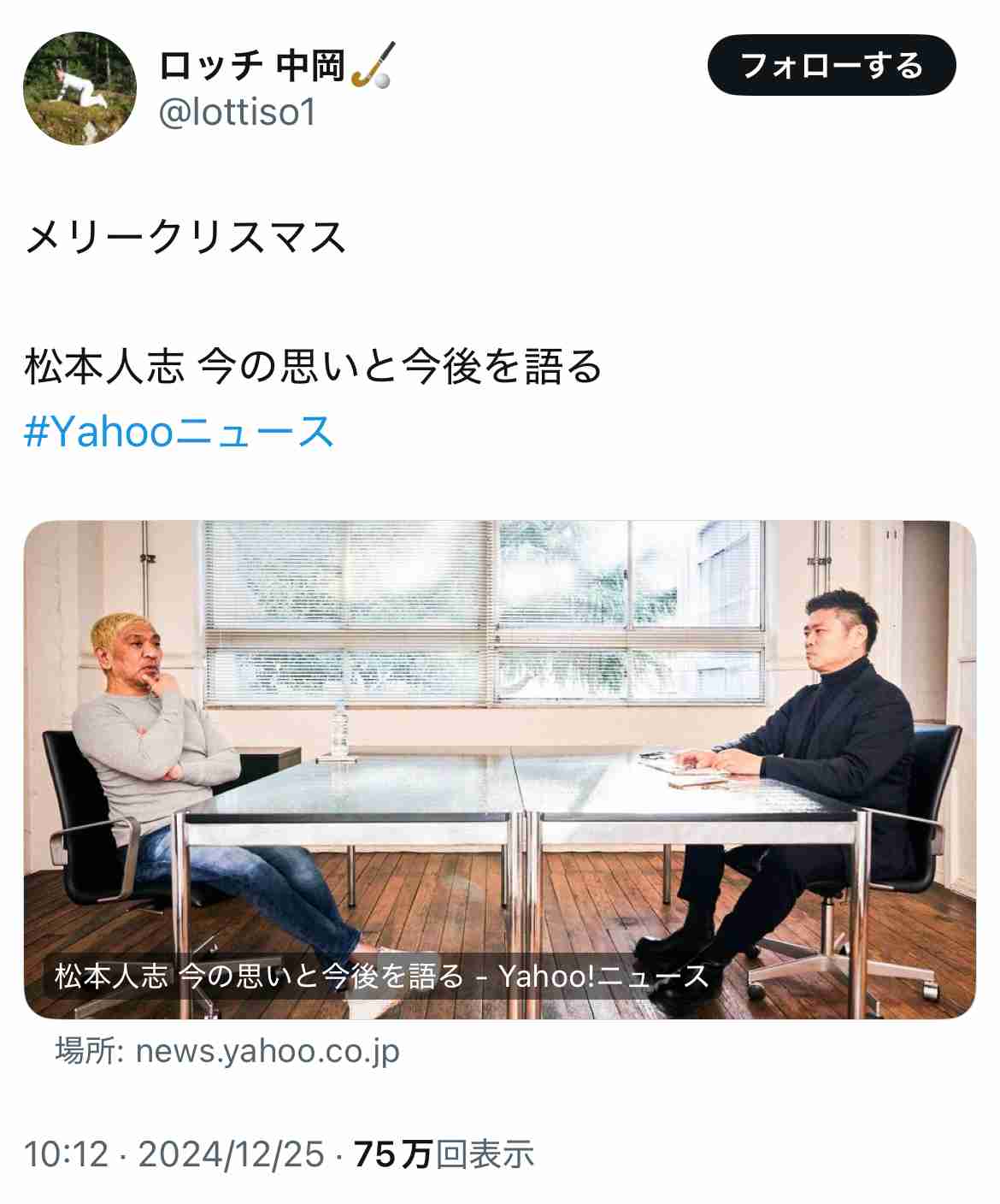Image resolution: width=1000 pixels, height=1204 pixels.
Task: Open the source link news.yahoo.co.jp
Action: coord(268,1051)
